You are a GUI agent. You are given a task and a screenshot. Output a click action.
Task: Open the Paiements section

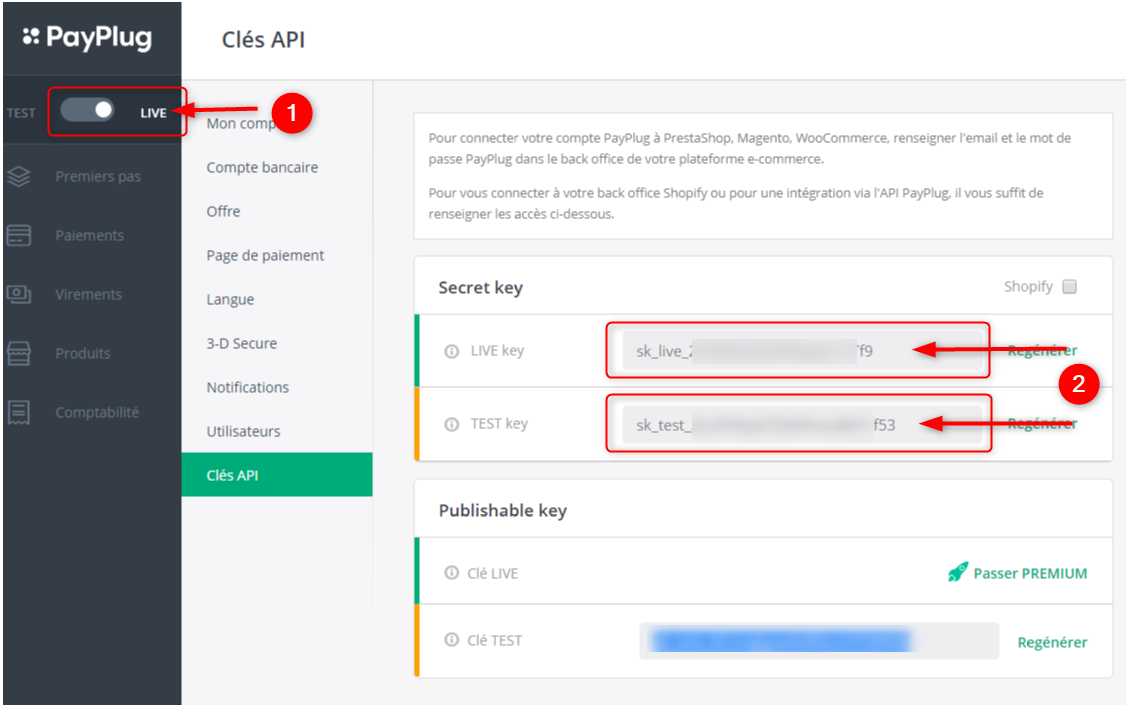90,235
